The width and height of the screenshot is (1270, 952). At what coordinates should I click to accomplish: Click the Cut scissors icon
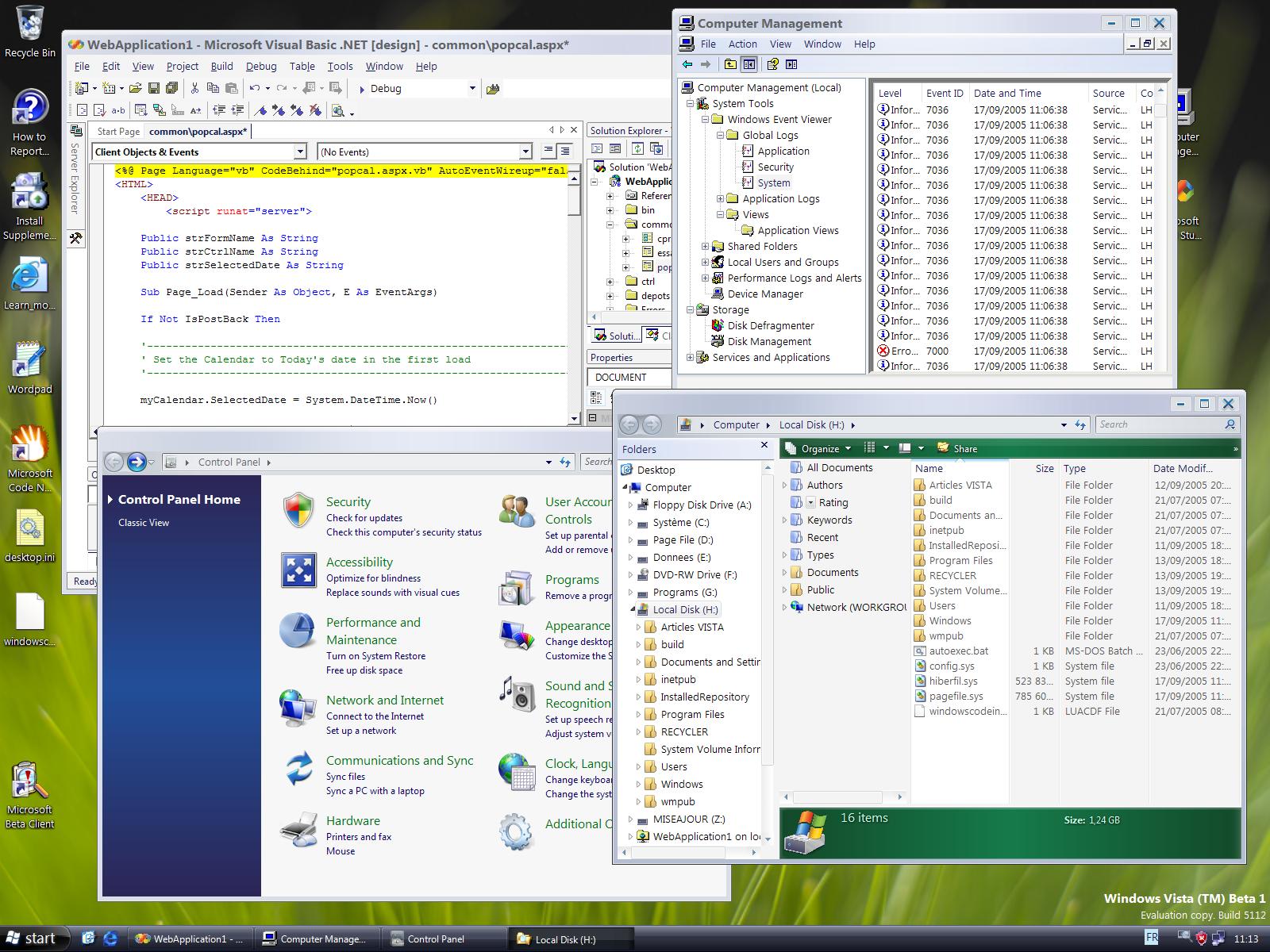click(x=194, y=88)
